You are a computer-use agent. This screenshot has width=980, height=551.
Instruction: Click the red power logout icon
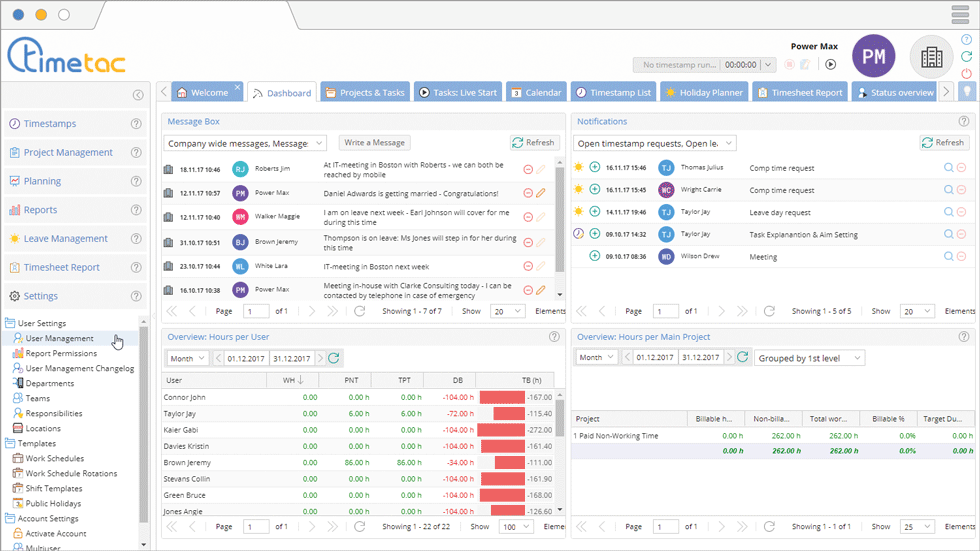966,74
